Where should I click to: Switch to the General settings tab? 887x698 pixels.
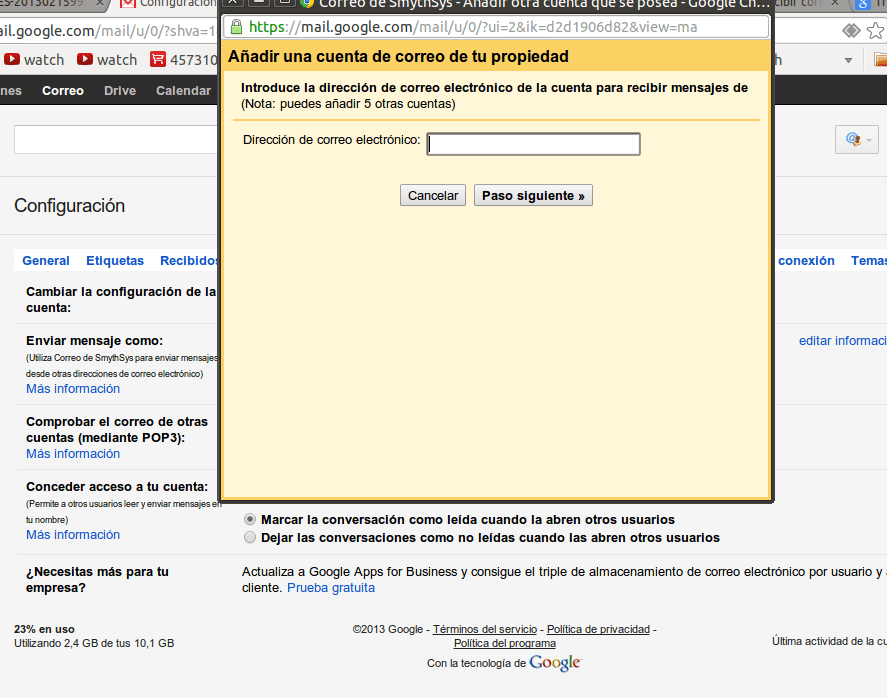click(46, 261)
